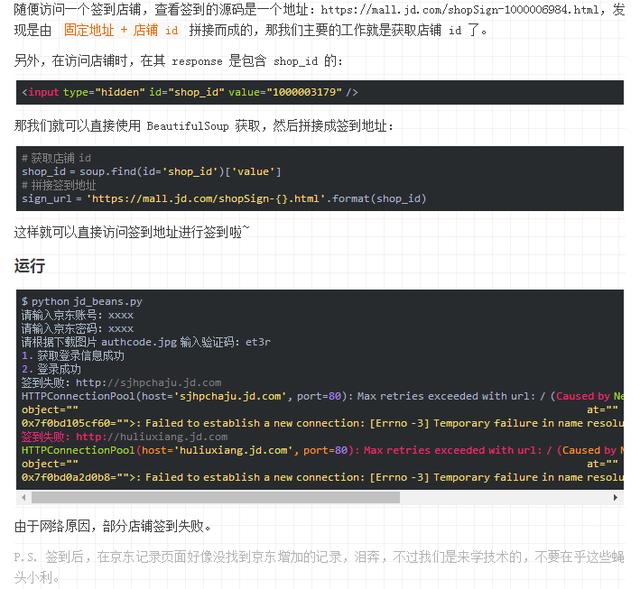Click the HTTPConnectionPool host='huliuxiang.jd.com' line
The image size is (640, 589).
coord(322,450)
